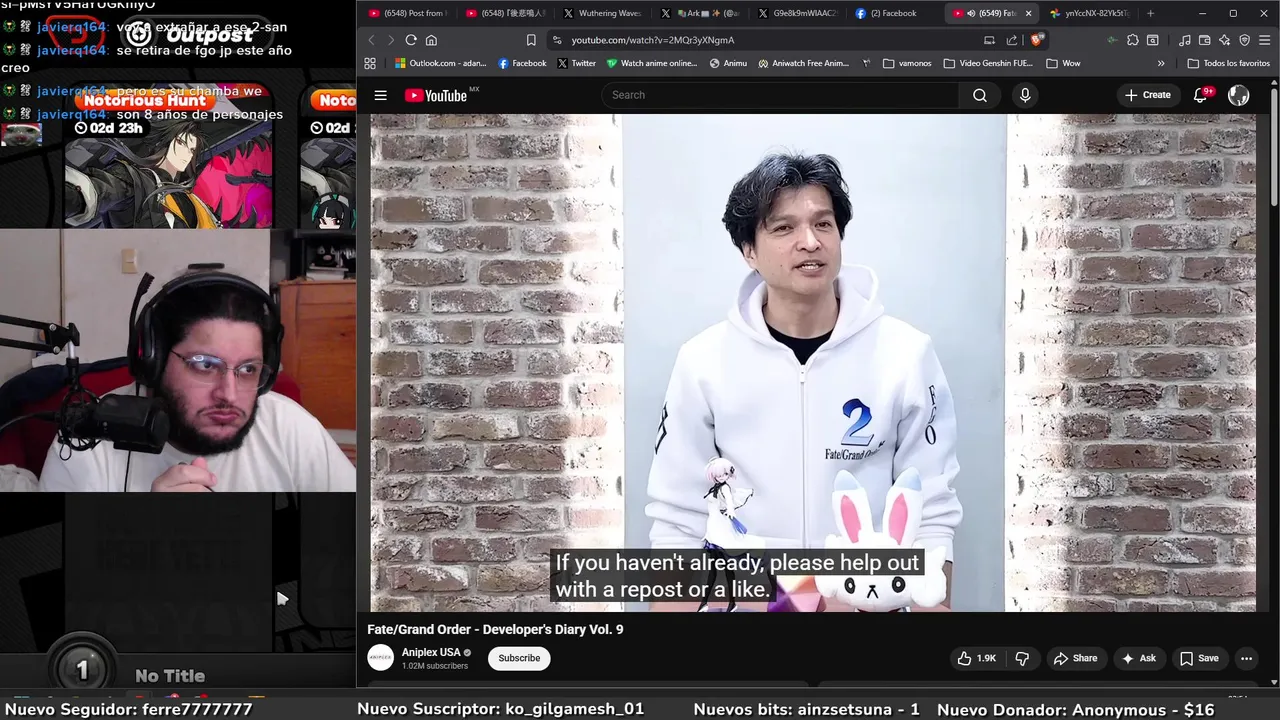Click the YouTube search magnifier button

(979, 95)
